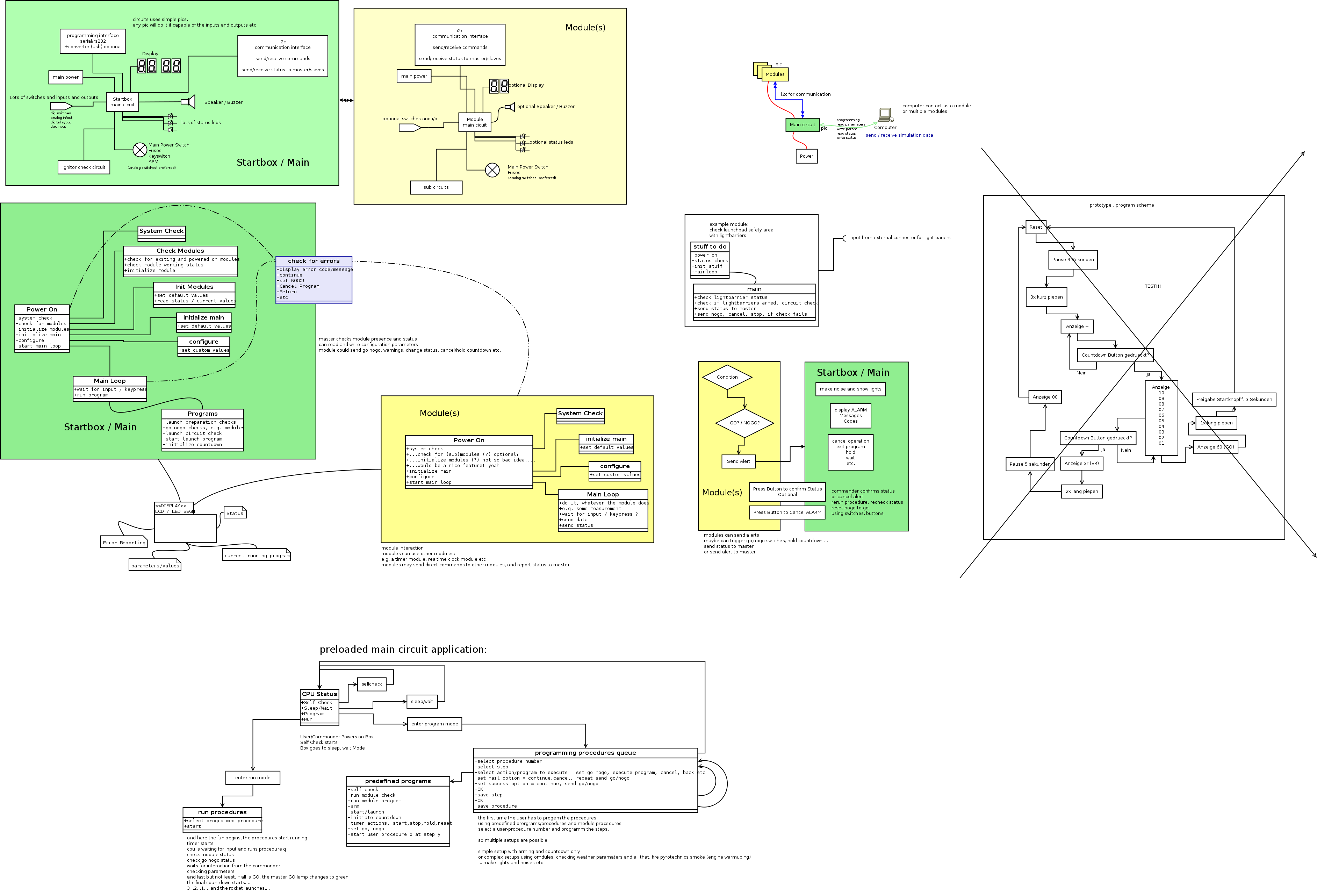1317x896 pixels.
Task: Select the GO? / NOGO? decision diamond
Action: [744, 423]
